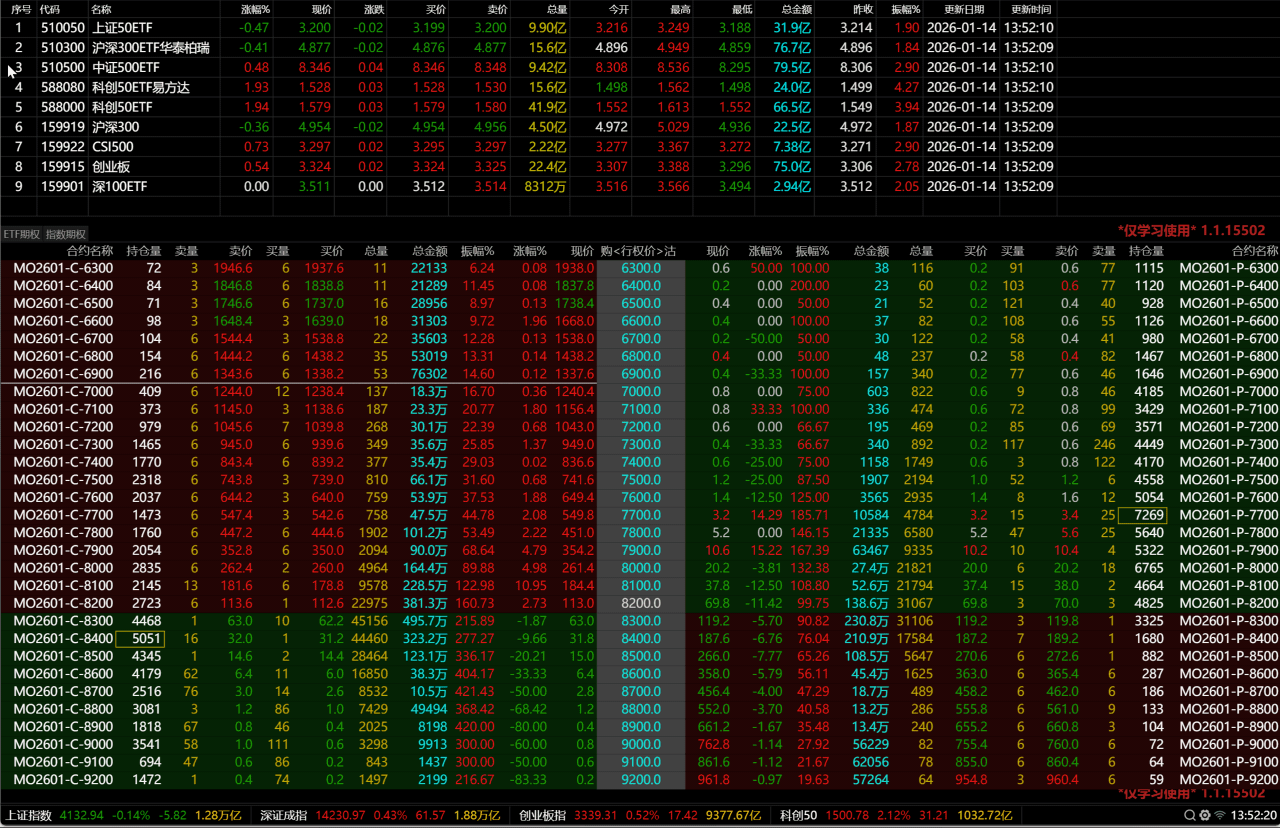Click the network signal icon

tap(1220, 816)
